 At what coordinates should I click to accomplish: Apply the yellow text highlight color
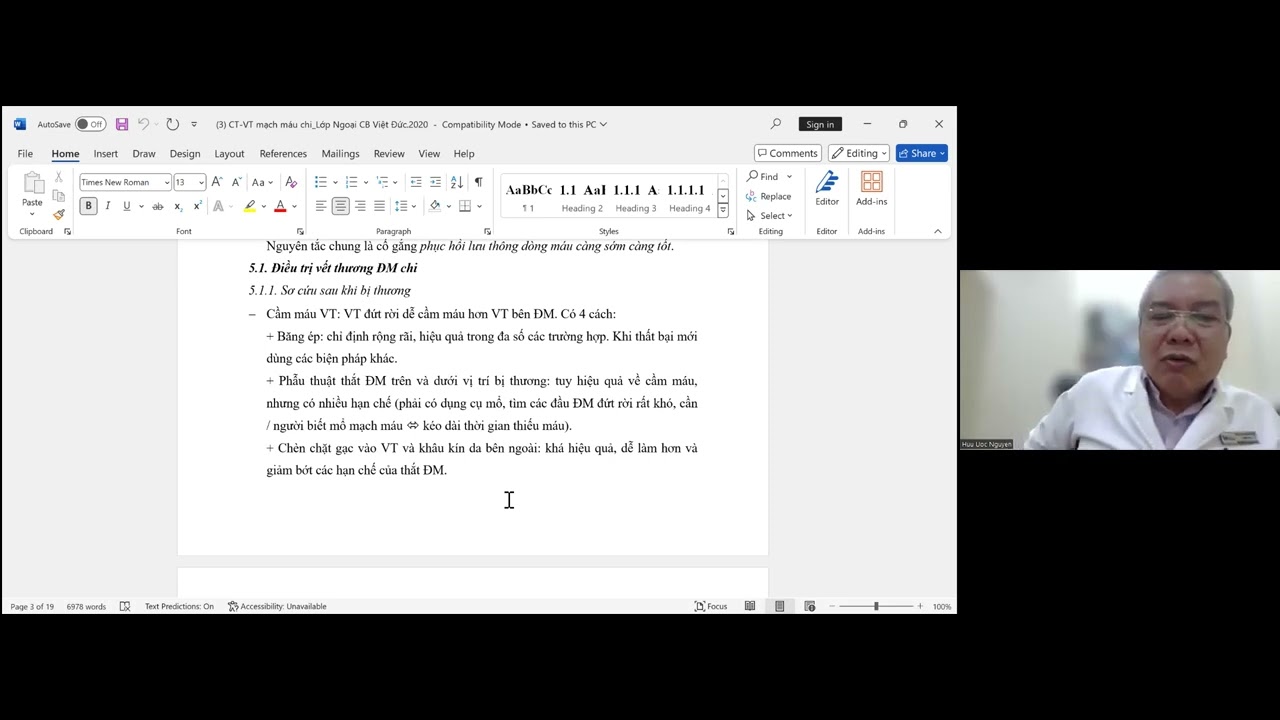250,206
